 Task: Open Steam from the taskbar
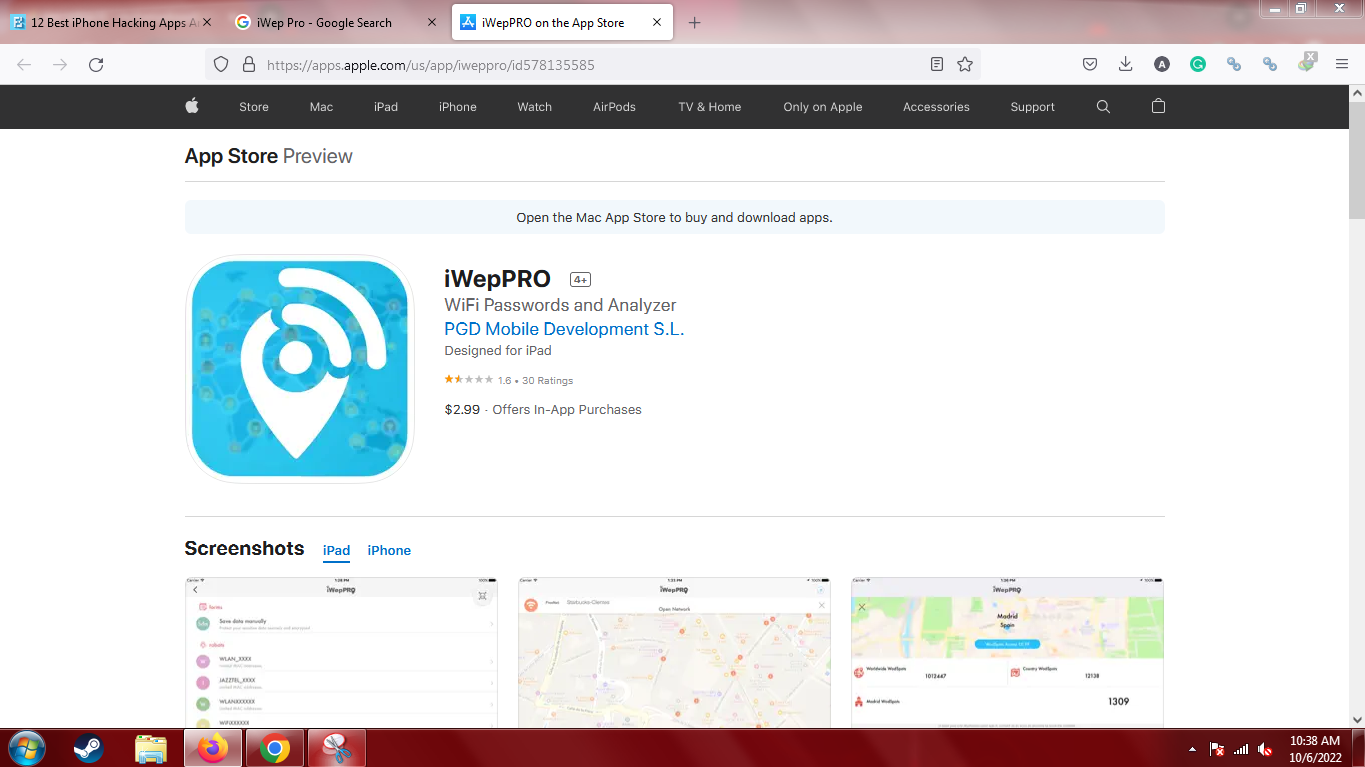88,748
